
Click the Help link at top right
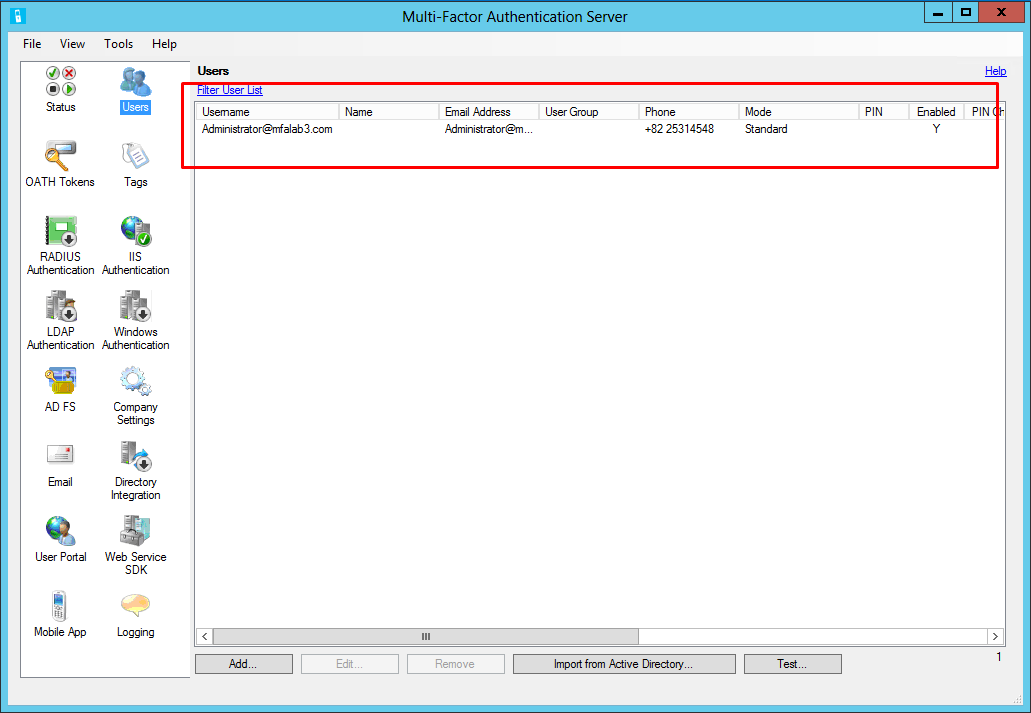(995, 71)
